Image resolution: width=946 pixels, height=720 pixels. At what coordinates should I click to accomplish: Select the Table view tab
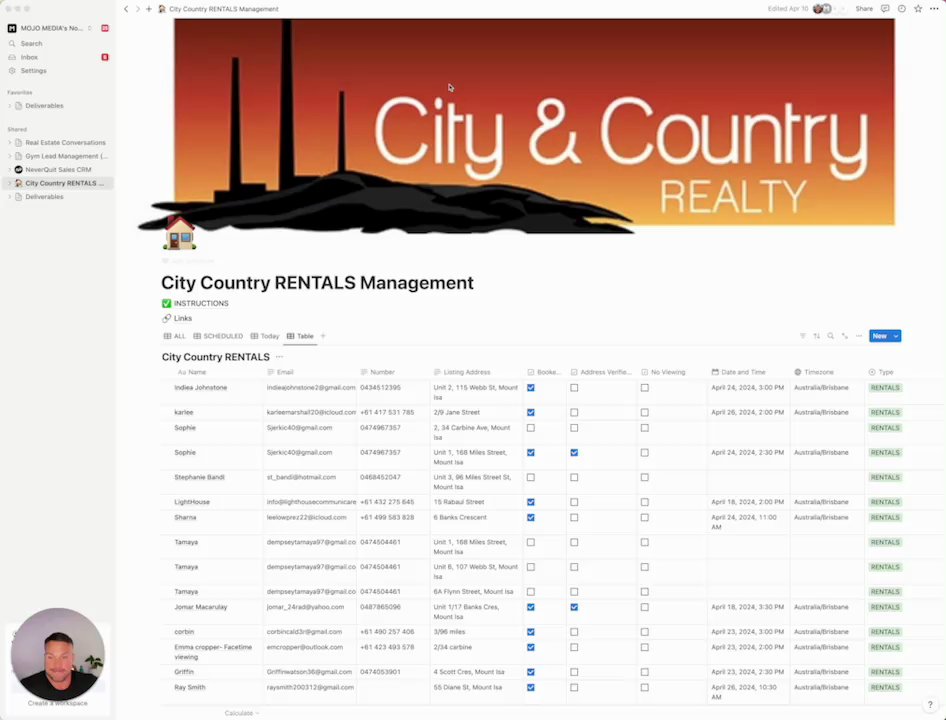point(300,336)
